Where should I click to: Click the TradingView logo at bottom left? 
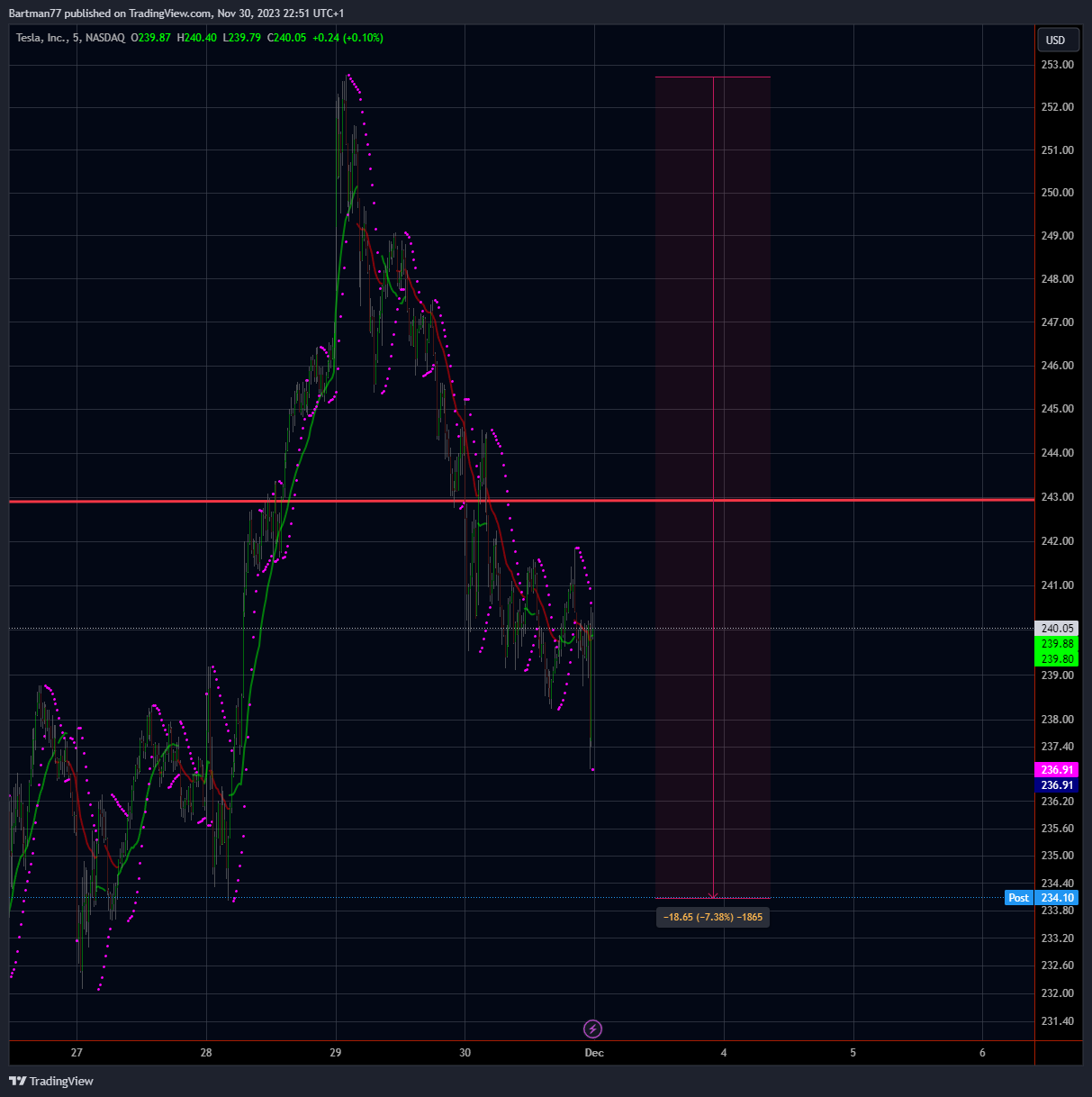click(51, 1081)
